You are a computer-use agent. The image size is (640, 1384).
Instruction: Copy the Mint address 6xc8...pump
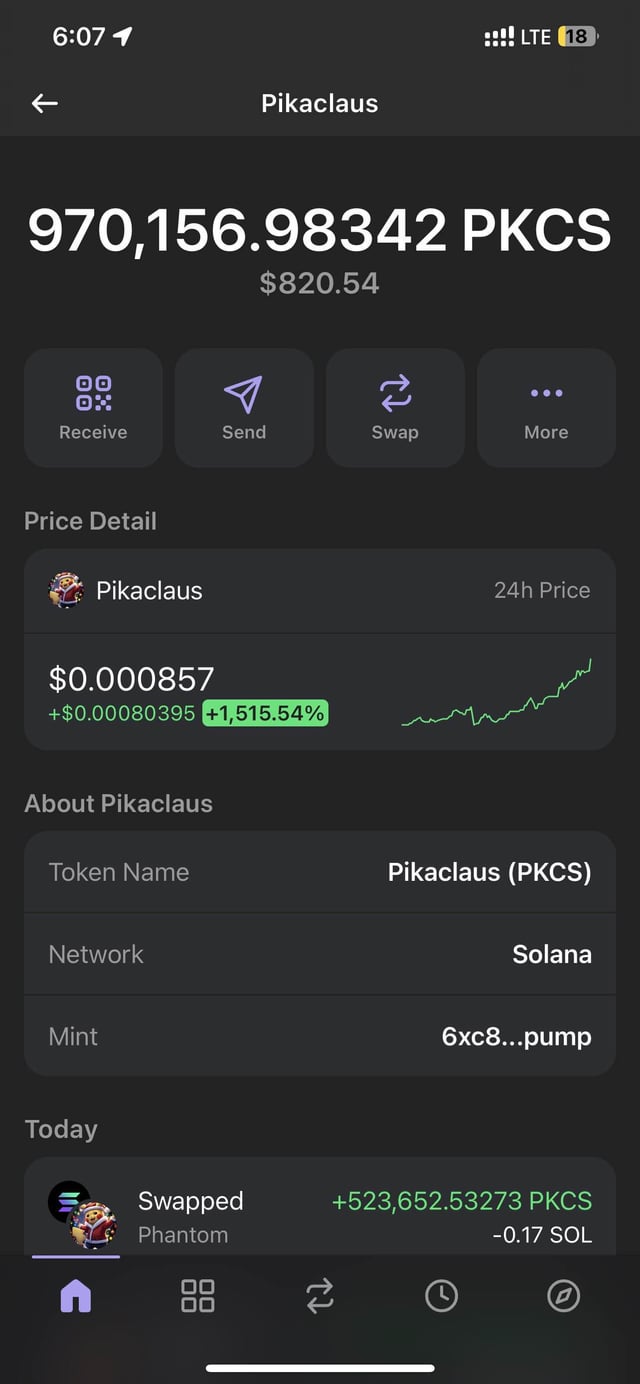(516, 1036)
